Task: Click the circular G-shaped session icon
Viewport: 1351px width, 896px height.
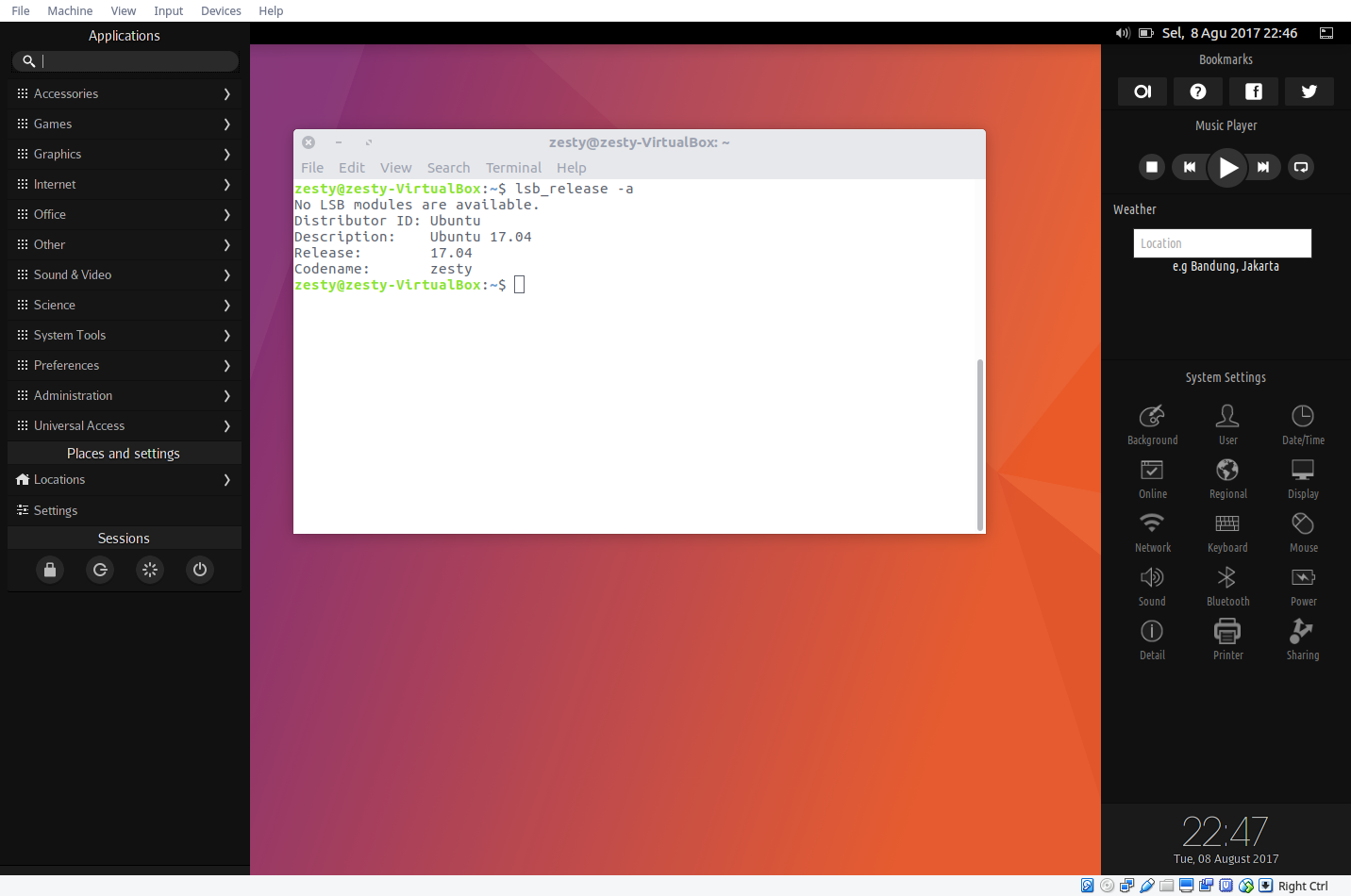Action: pyautogui.click(x=100, y=570)
